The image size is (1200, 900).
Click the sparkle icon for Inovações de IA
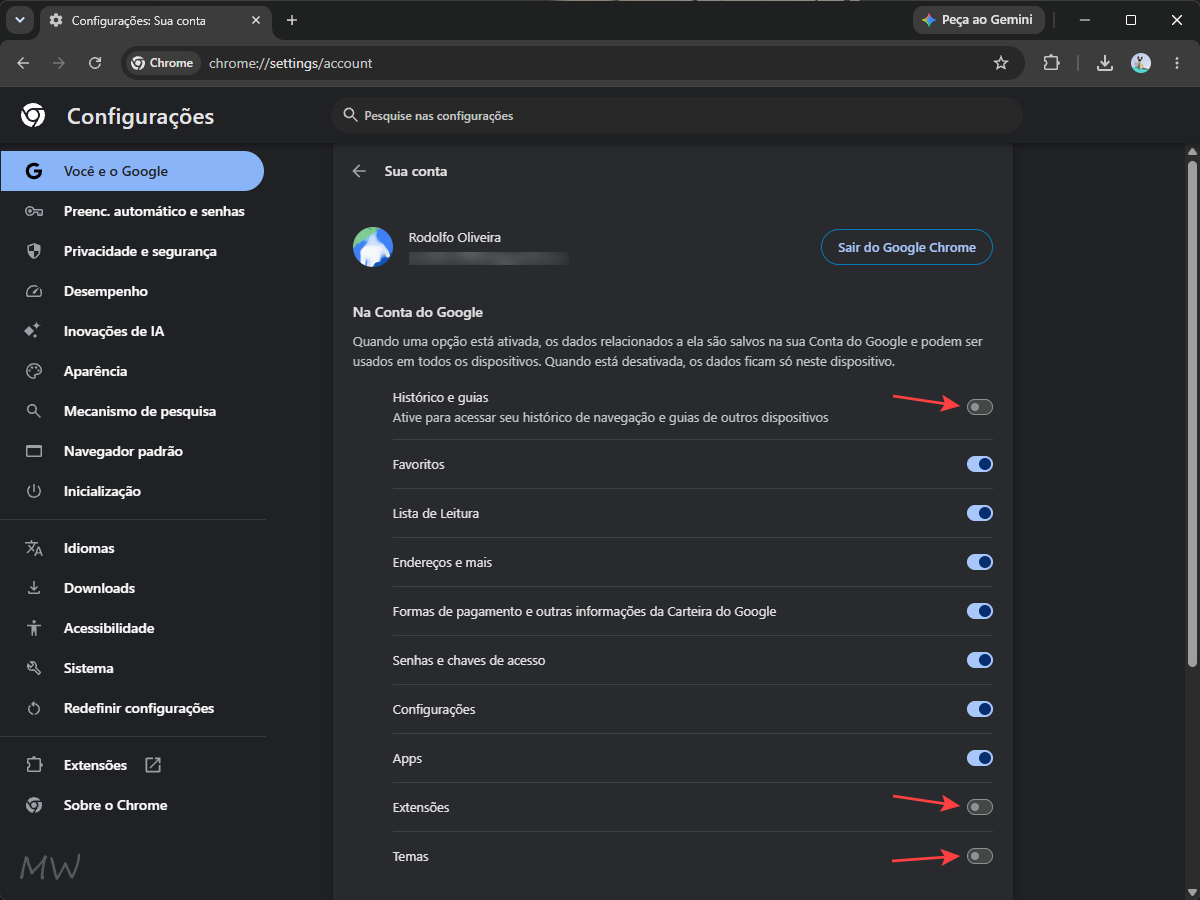click(x=34, y=331)
